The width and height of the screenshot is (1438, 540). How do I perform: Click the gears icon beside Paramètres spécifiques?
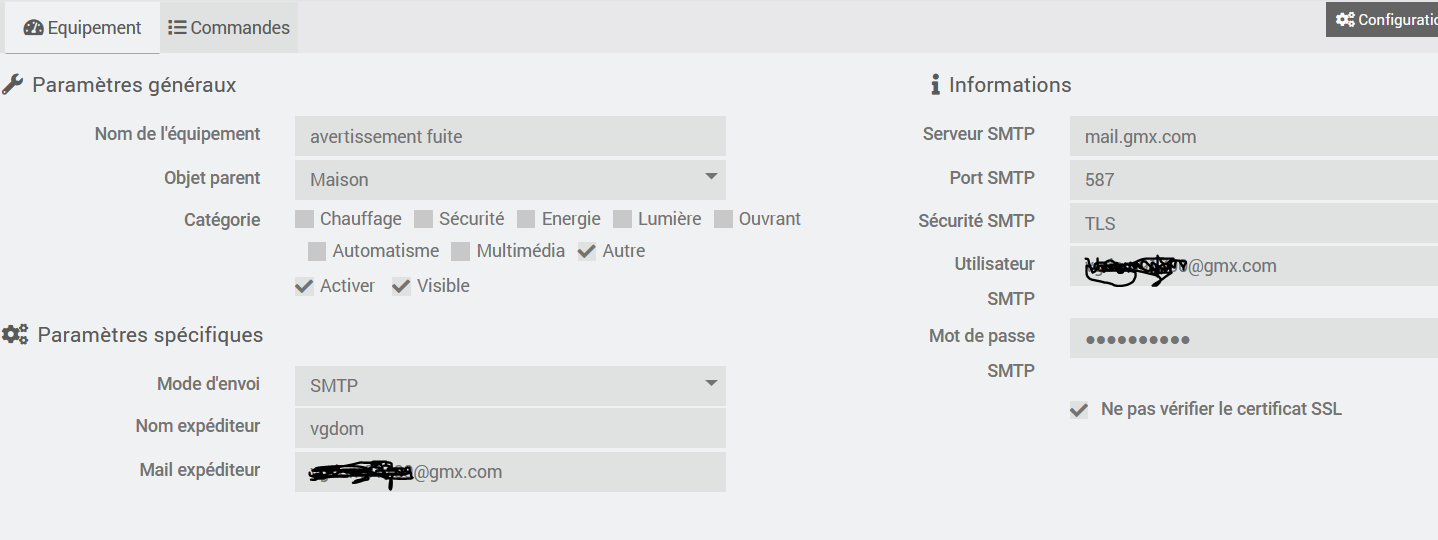coord(15,335)
